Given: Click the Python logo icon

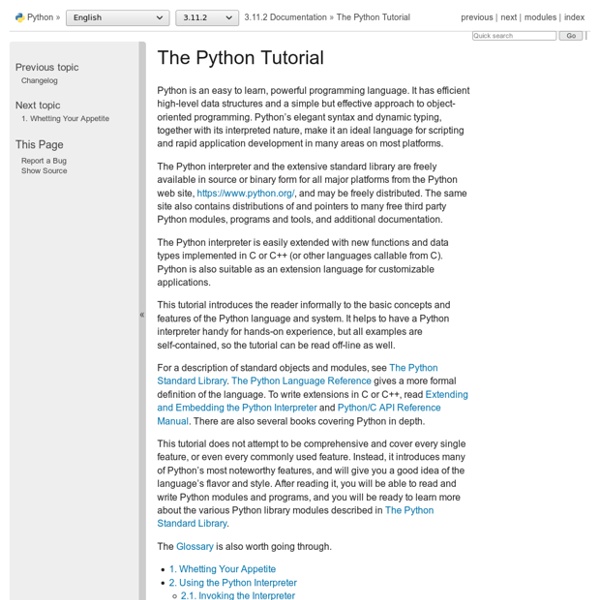Looking at the screenshot, I should [x=20, y=18].
